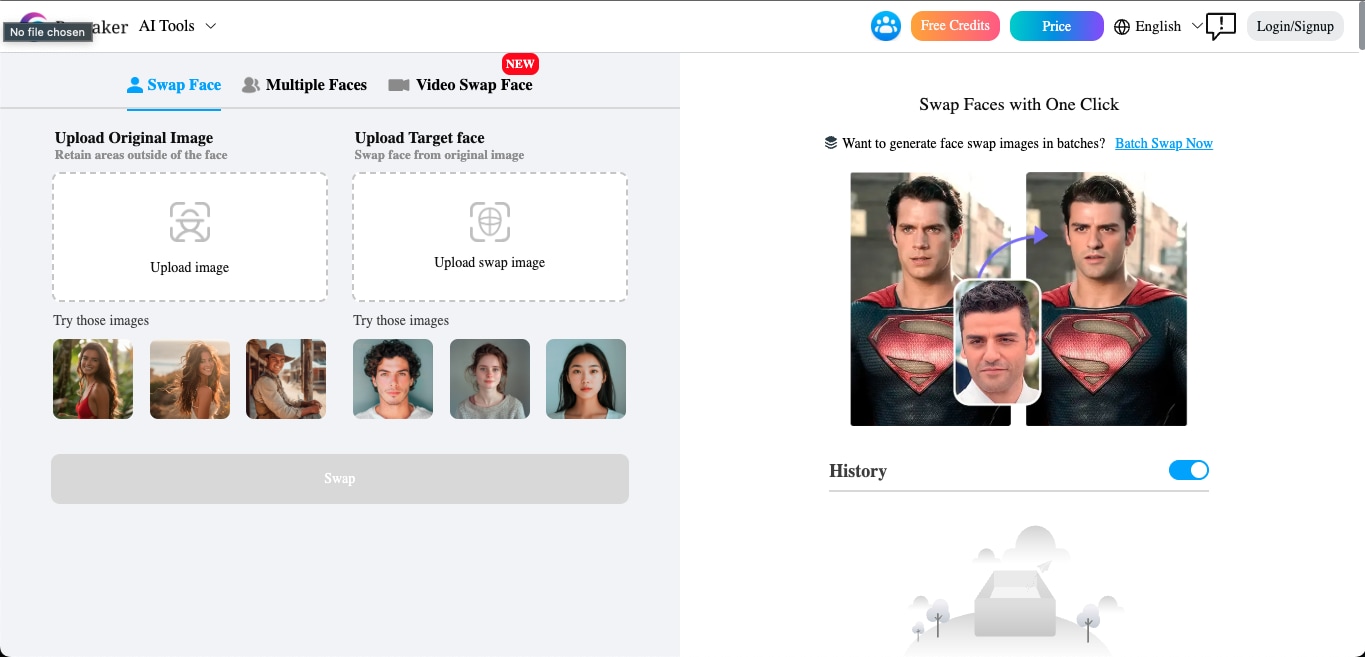Expand the AI Tools dropdown
This screenshot has width=1365, height=657.
(177, 26)
